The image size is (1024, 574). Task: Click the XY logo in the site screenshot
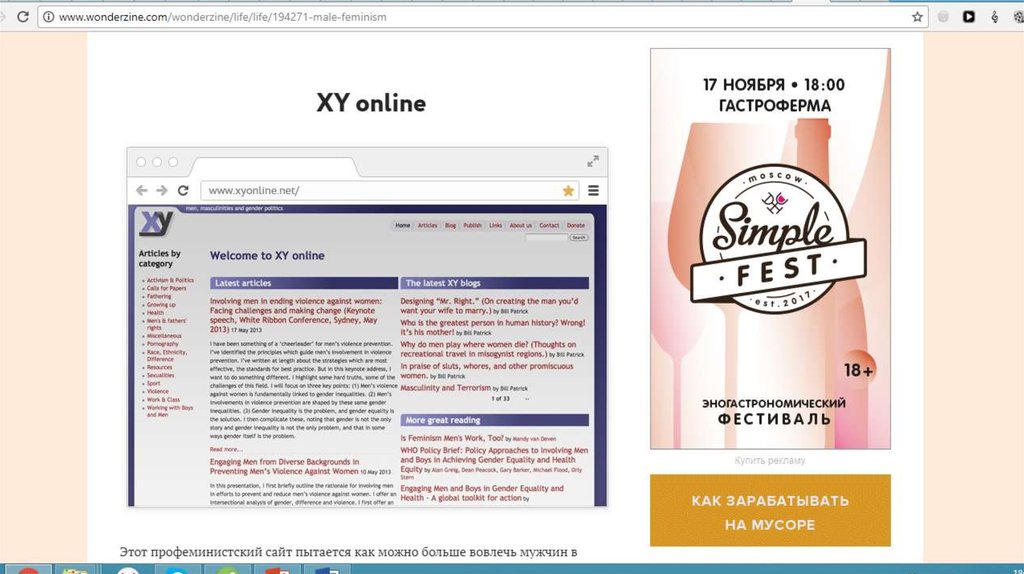coord(155,222)
